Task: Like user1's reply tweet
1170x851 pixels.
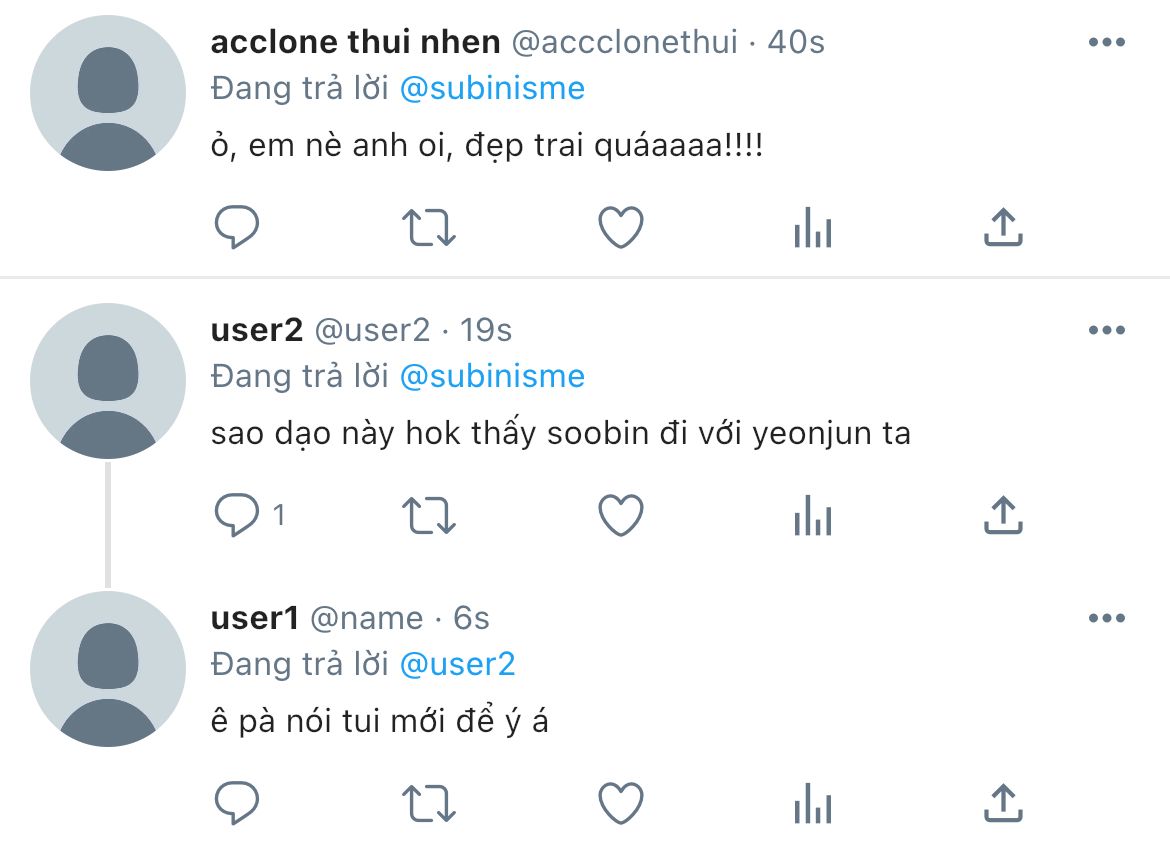Action: click(x=620, y=803)
